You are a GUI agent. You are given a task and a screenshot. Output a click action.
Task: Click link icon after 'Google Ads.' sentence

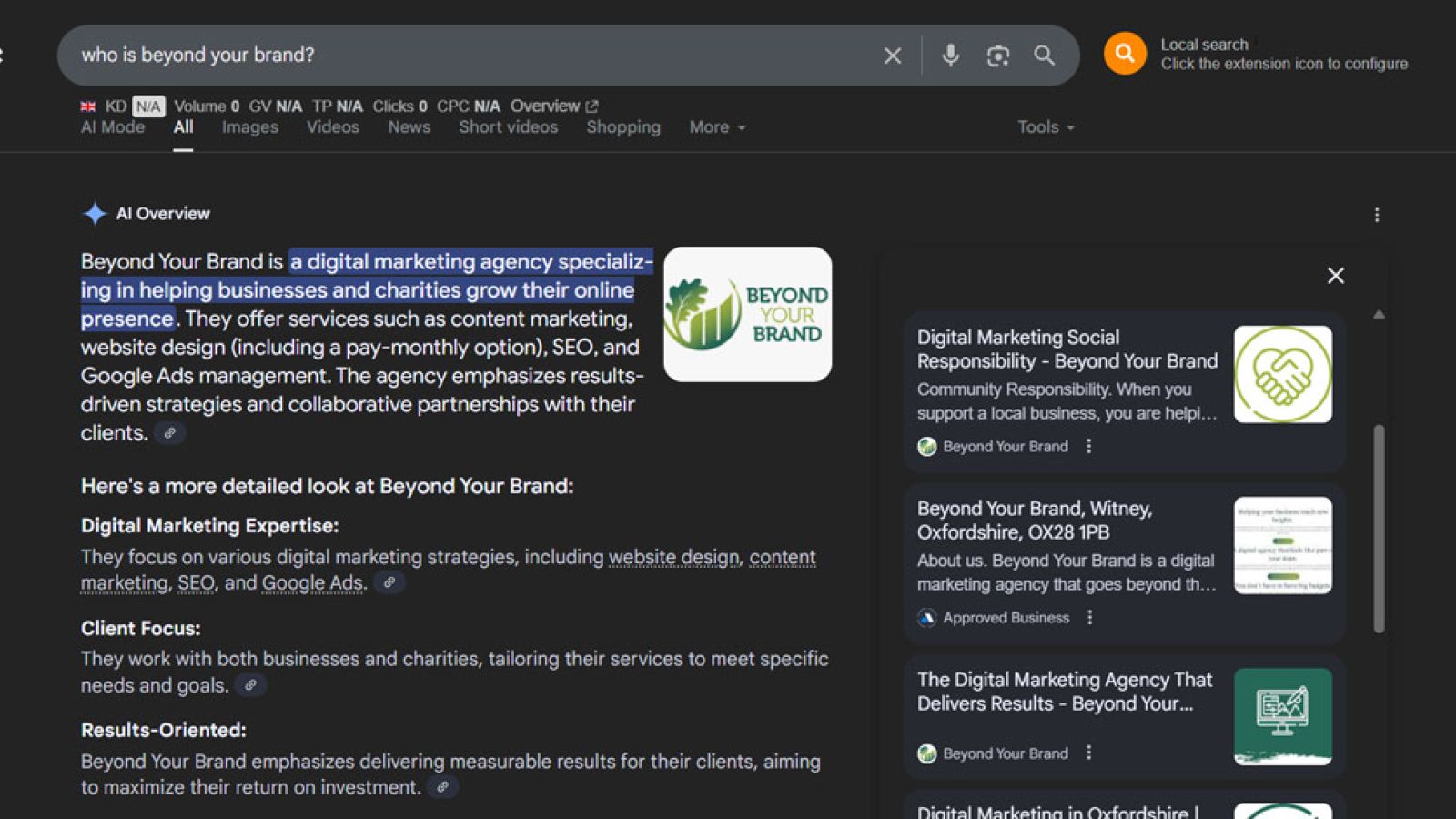tap(389, 582)
